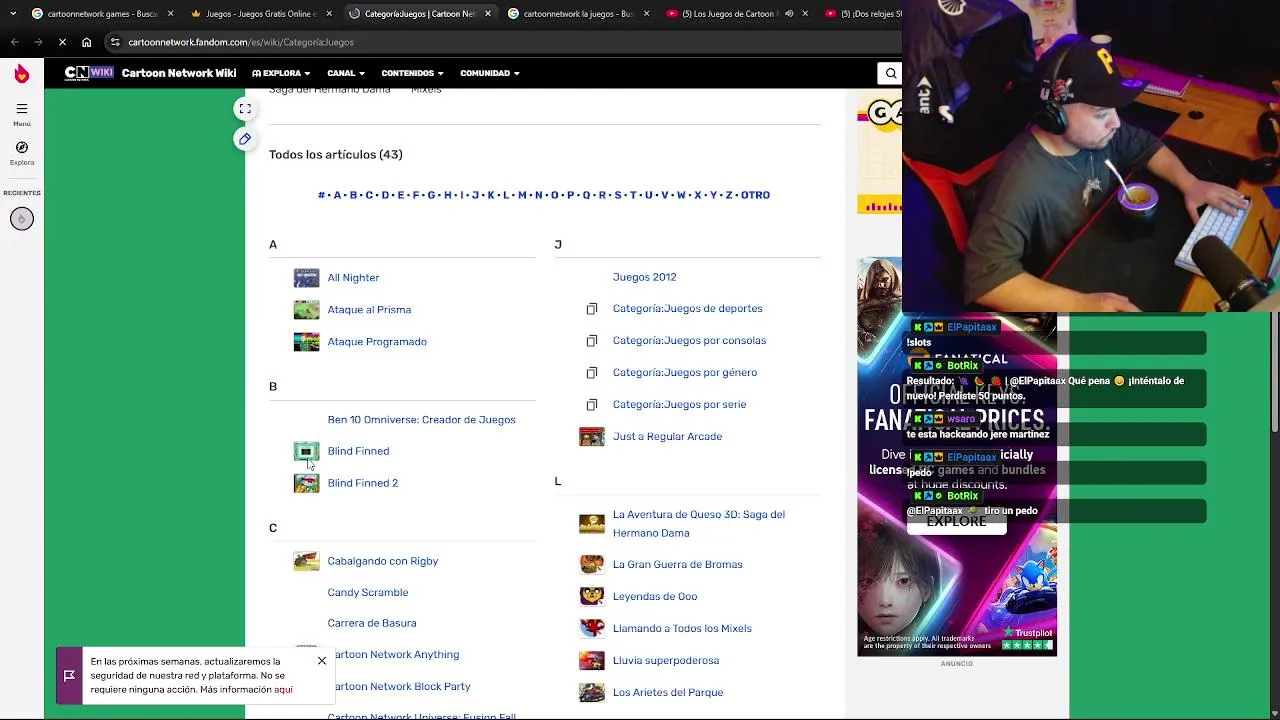Click the Ataque al Prisma thumbnail
This screenshot has width=1280, height=720.
click(x=306, y=310)
